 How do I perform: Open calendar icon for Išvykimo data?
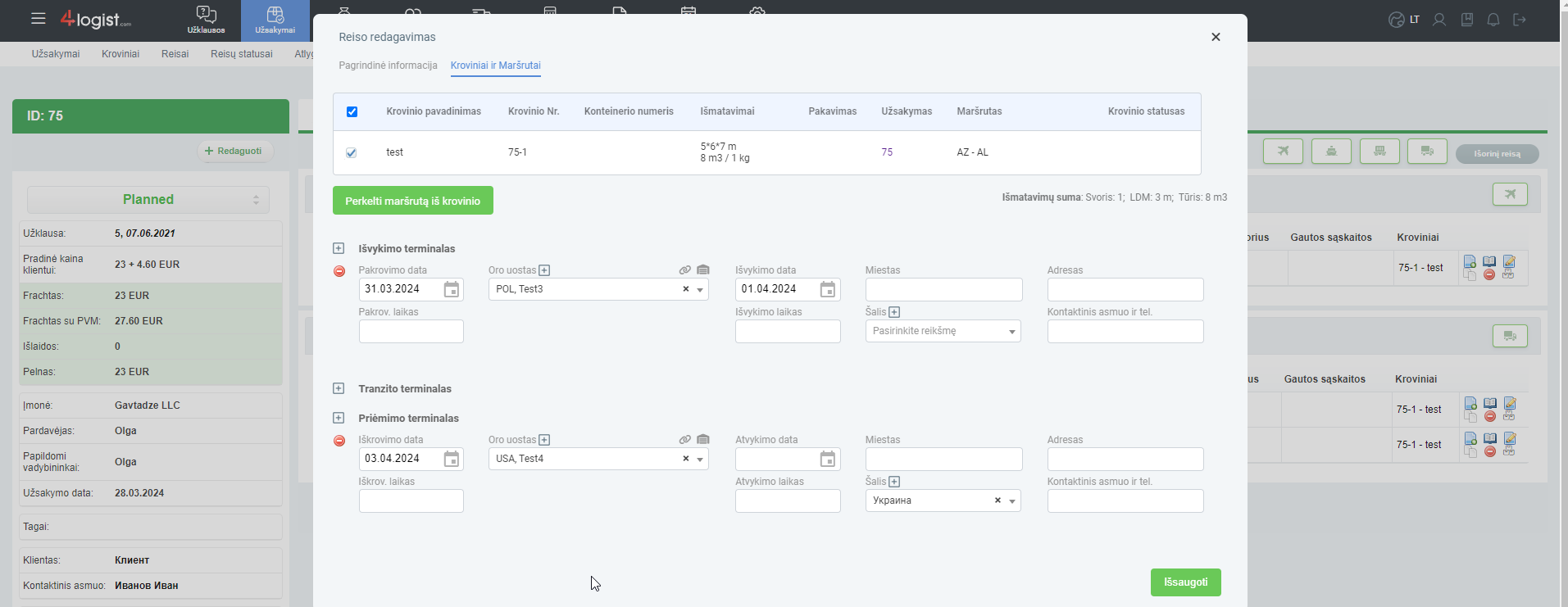pos(828,289)
